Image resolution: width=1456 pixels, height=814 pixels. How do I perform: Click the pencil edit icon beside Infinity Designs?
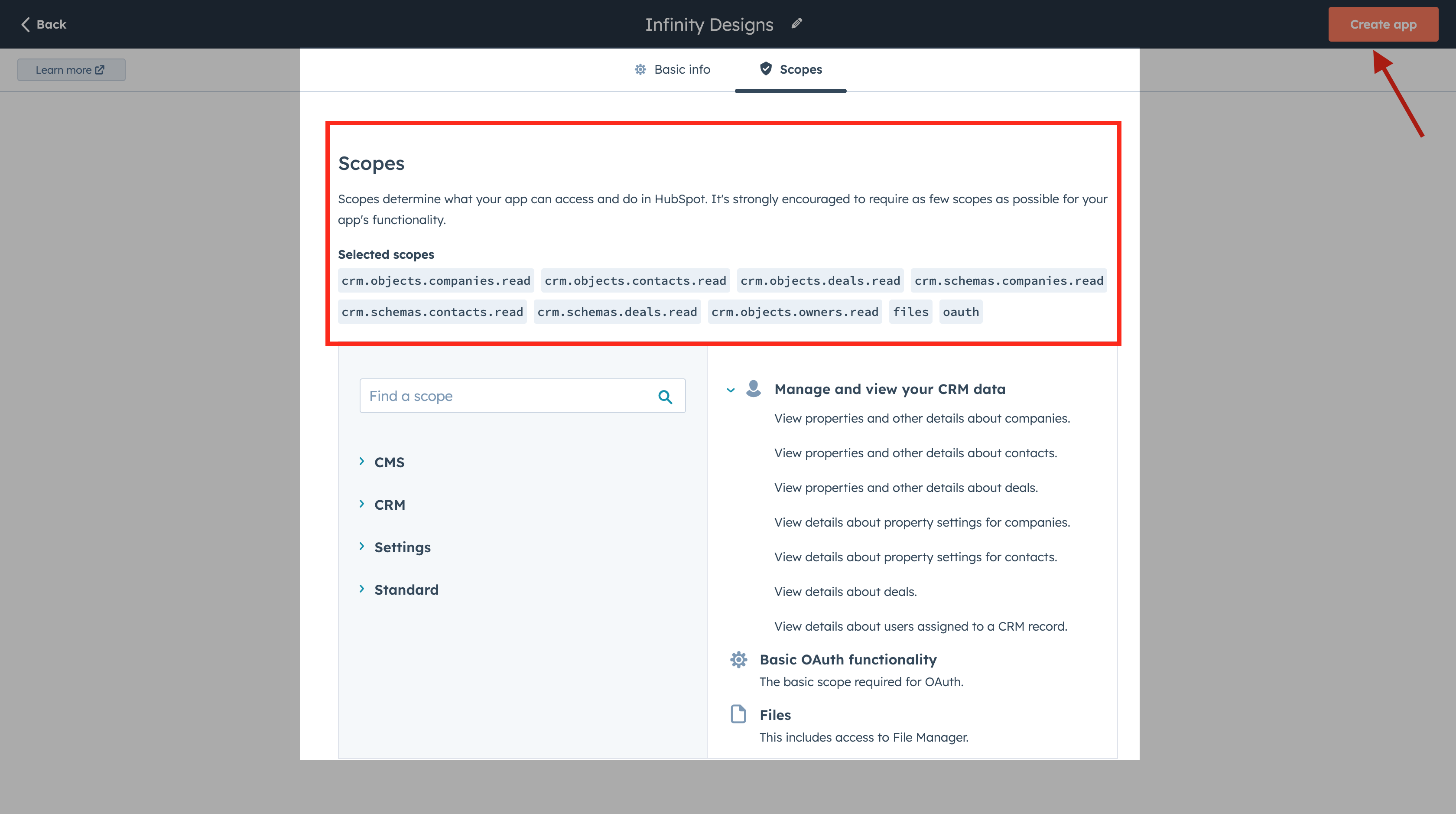coord(796,24)
